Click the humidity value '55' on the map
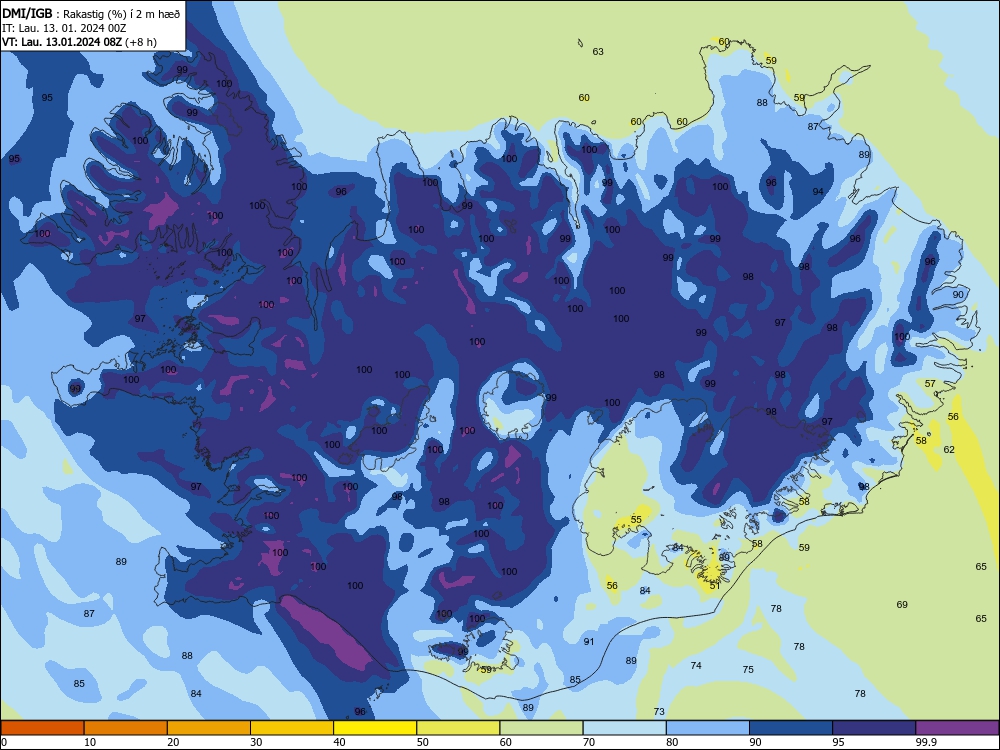This screenshot has width=1000, height=750. pyautogui.click(x=636, y=520)
